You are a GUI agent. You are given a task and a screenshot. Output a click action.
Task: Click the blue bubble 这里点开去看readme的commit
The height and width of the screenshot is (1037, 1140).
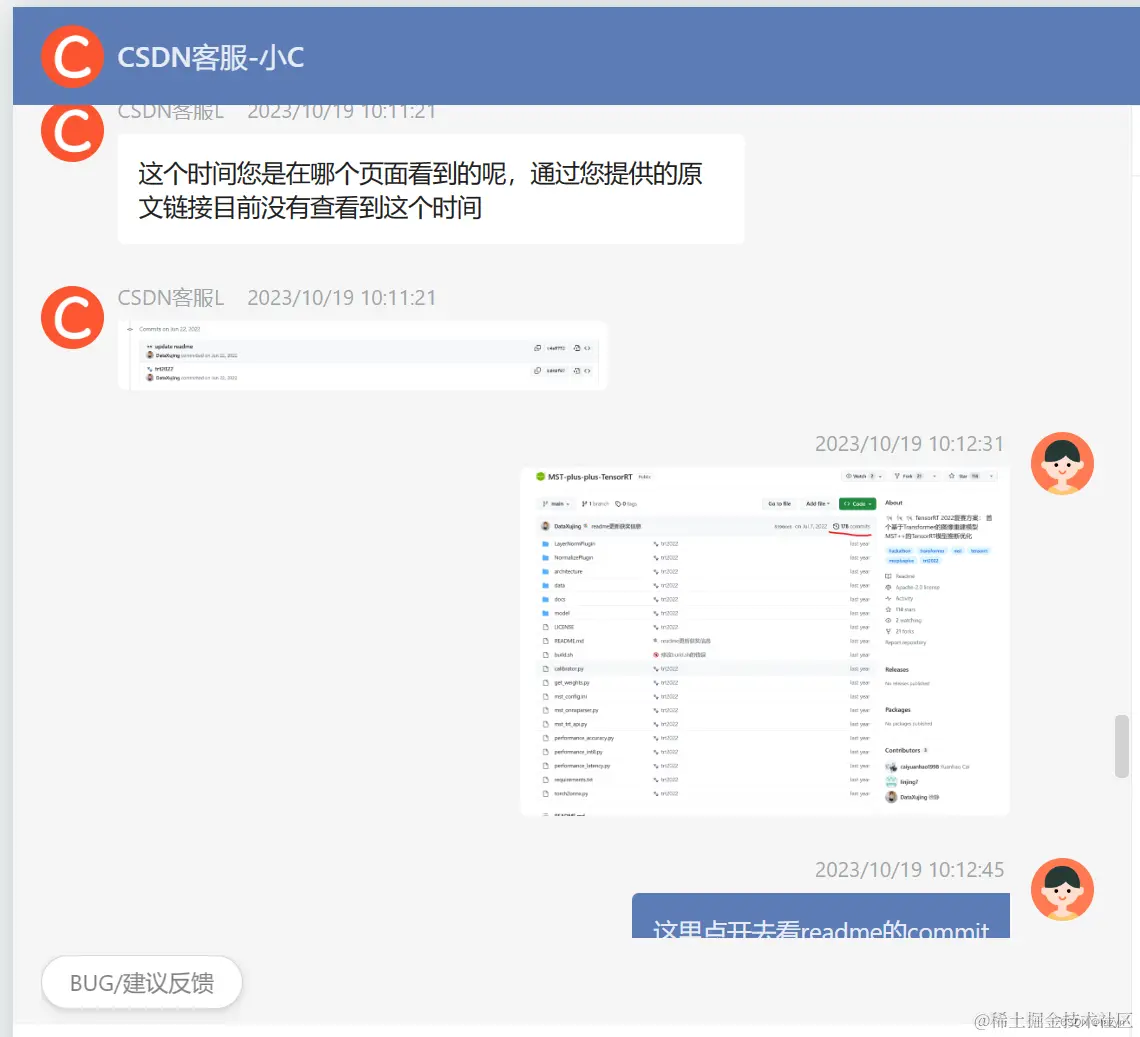coord(821,916)
